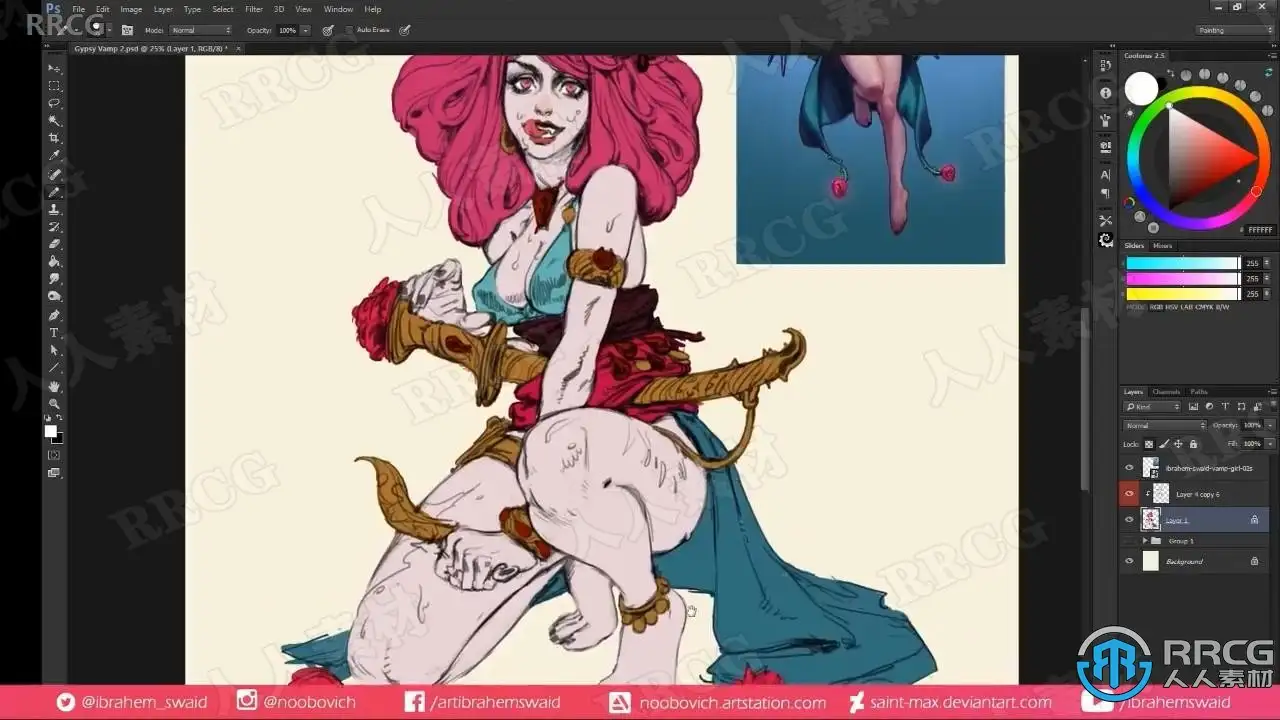Select the Move tool
This screenshot has width=1280, height=720.
[54, 68]
